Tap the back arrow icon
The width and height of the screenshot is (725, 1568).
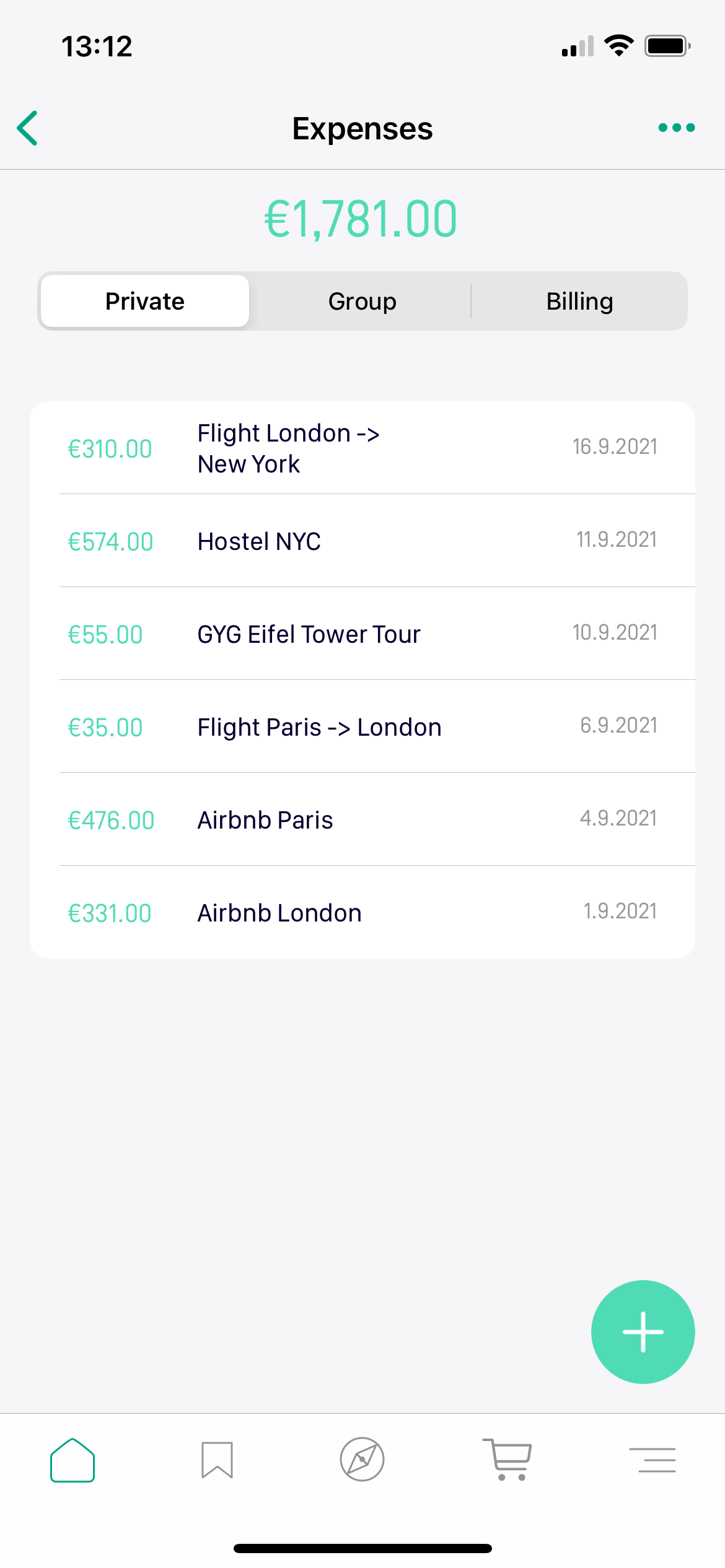point(28,128)
